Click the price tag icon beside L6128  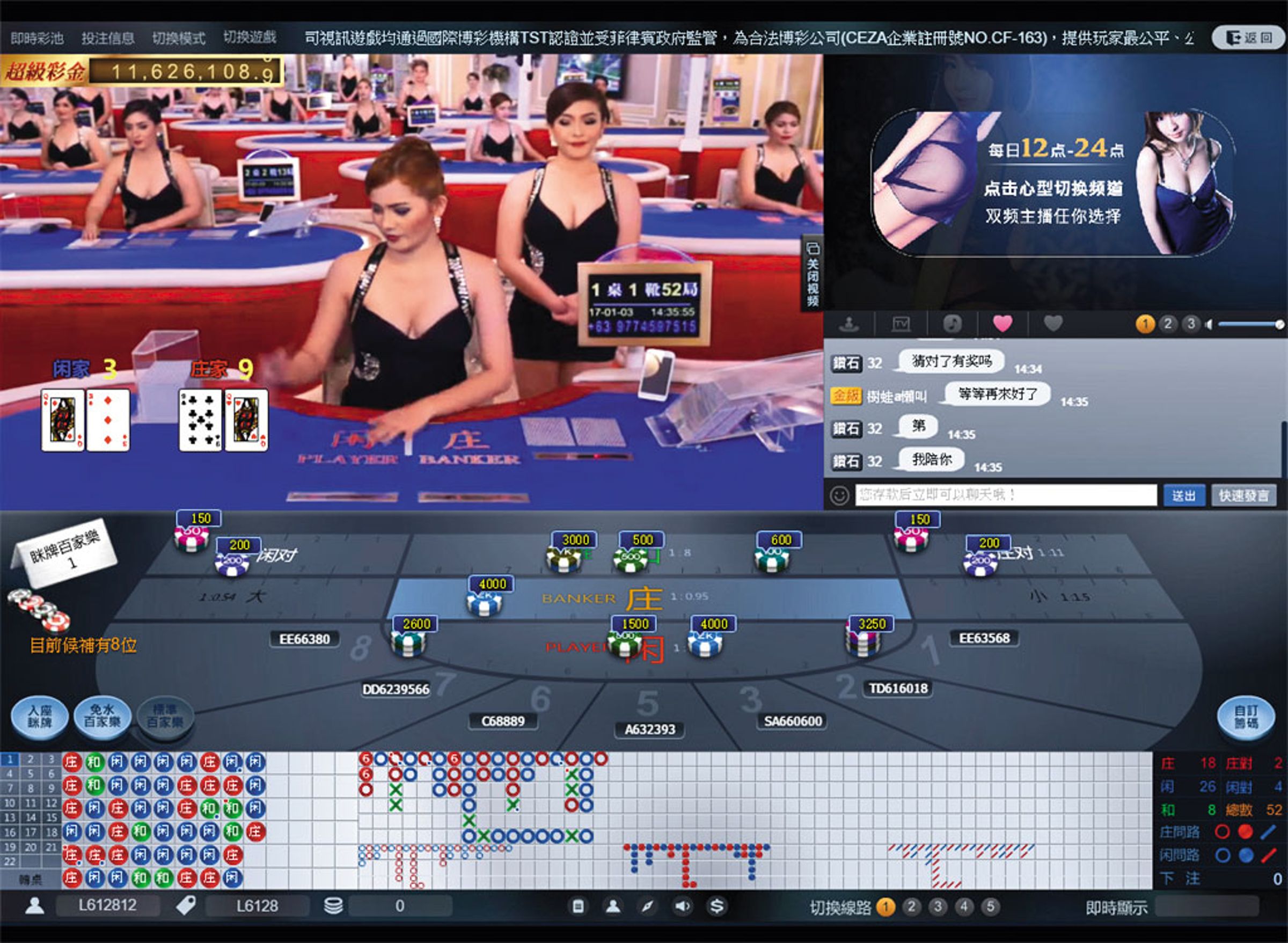(x=186, y=906)
